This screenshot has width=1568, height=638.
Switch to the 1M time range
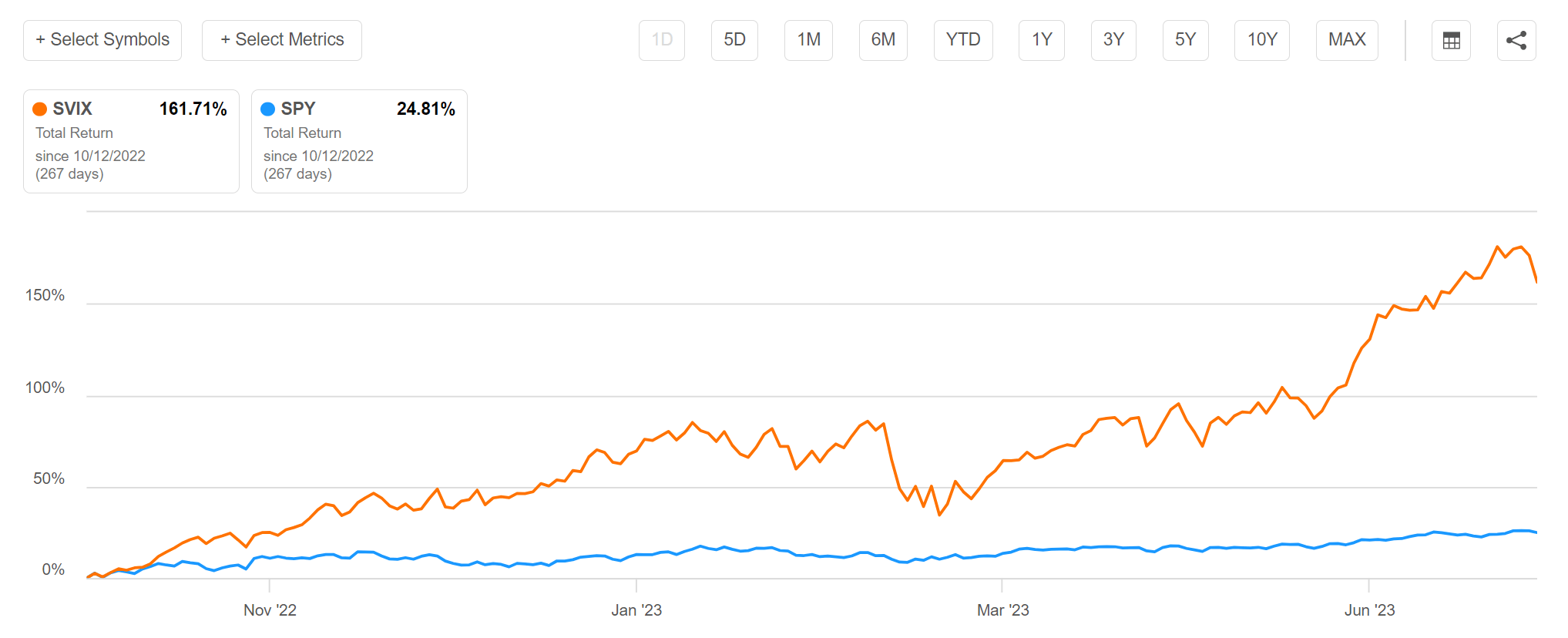(808, 40)
